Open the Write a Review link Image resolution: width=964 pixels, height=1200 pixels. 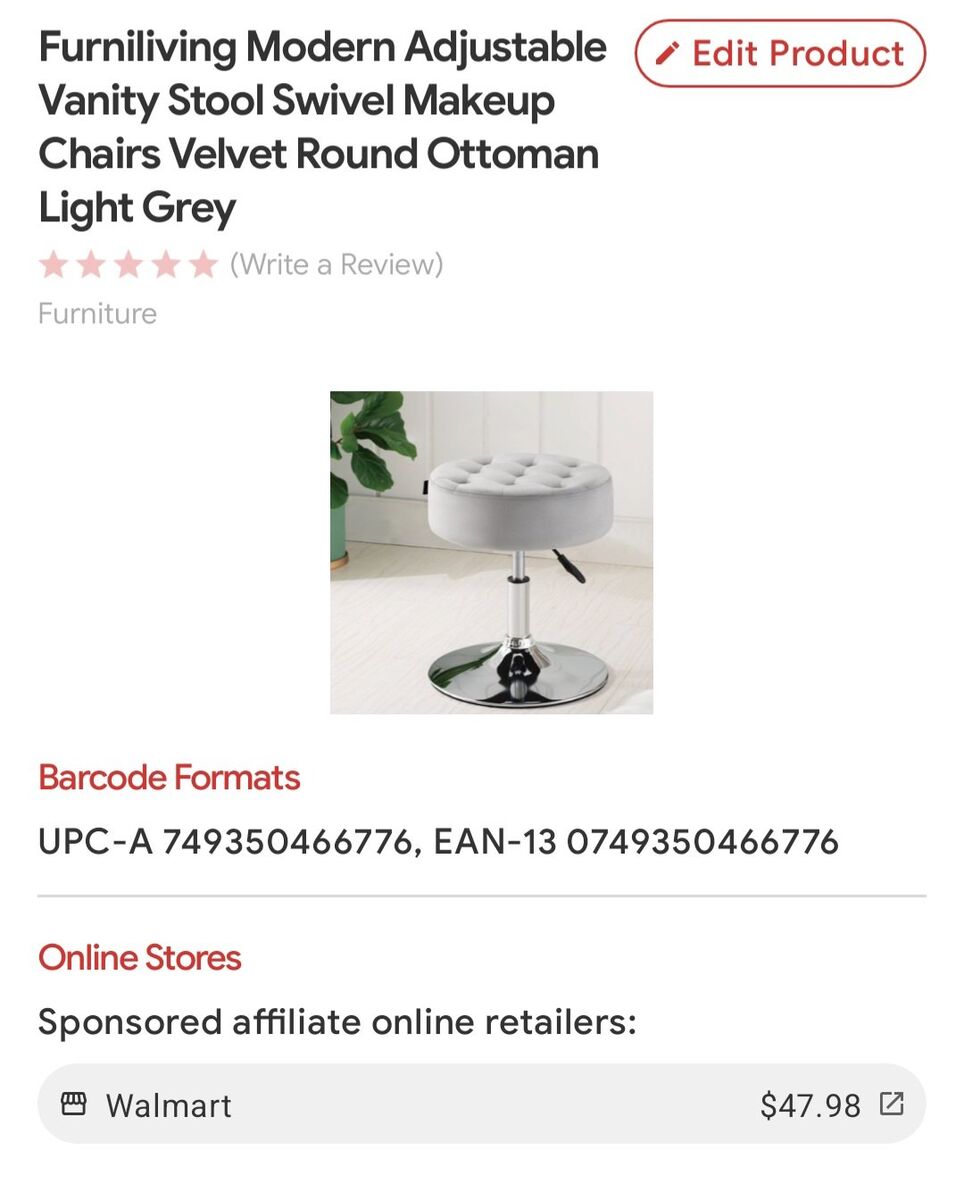click(x=336, y=265)
